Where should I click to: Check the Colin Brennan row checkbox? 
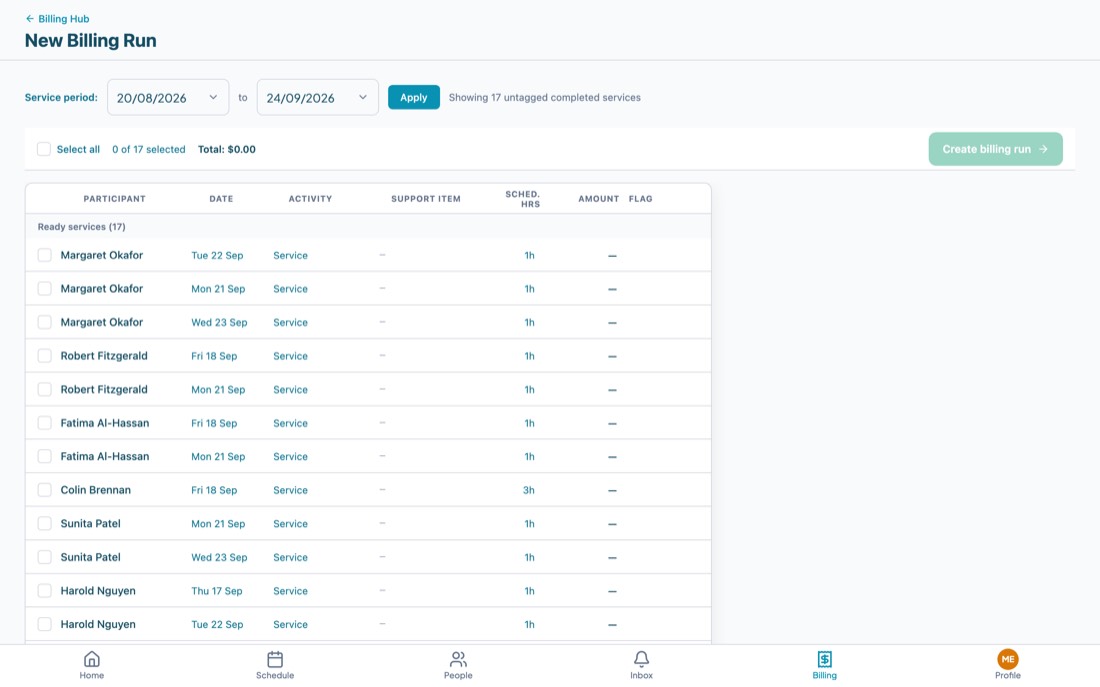pyautogui.click(x=44, y=490)
